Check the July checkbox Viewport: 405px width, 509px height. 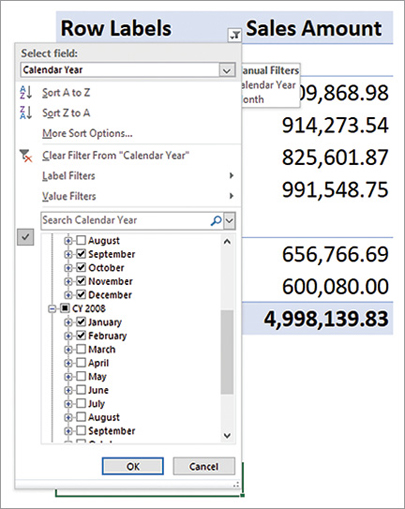(81, 403)
